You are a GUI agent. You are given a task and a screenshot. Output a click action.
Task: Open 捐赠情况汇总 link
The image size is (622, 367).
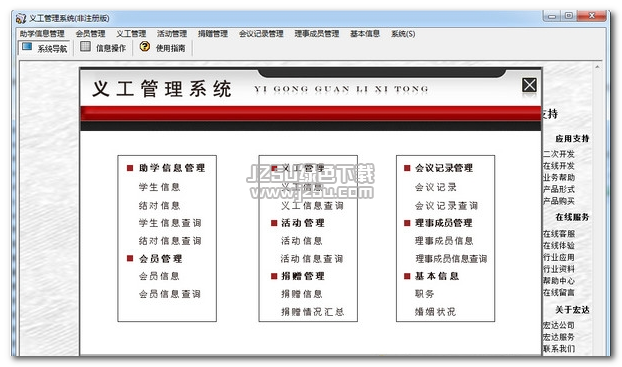(x=312, y=312)
